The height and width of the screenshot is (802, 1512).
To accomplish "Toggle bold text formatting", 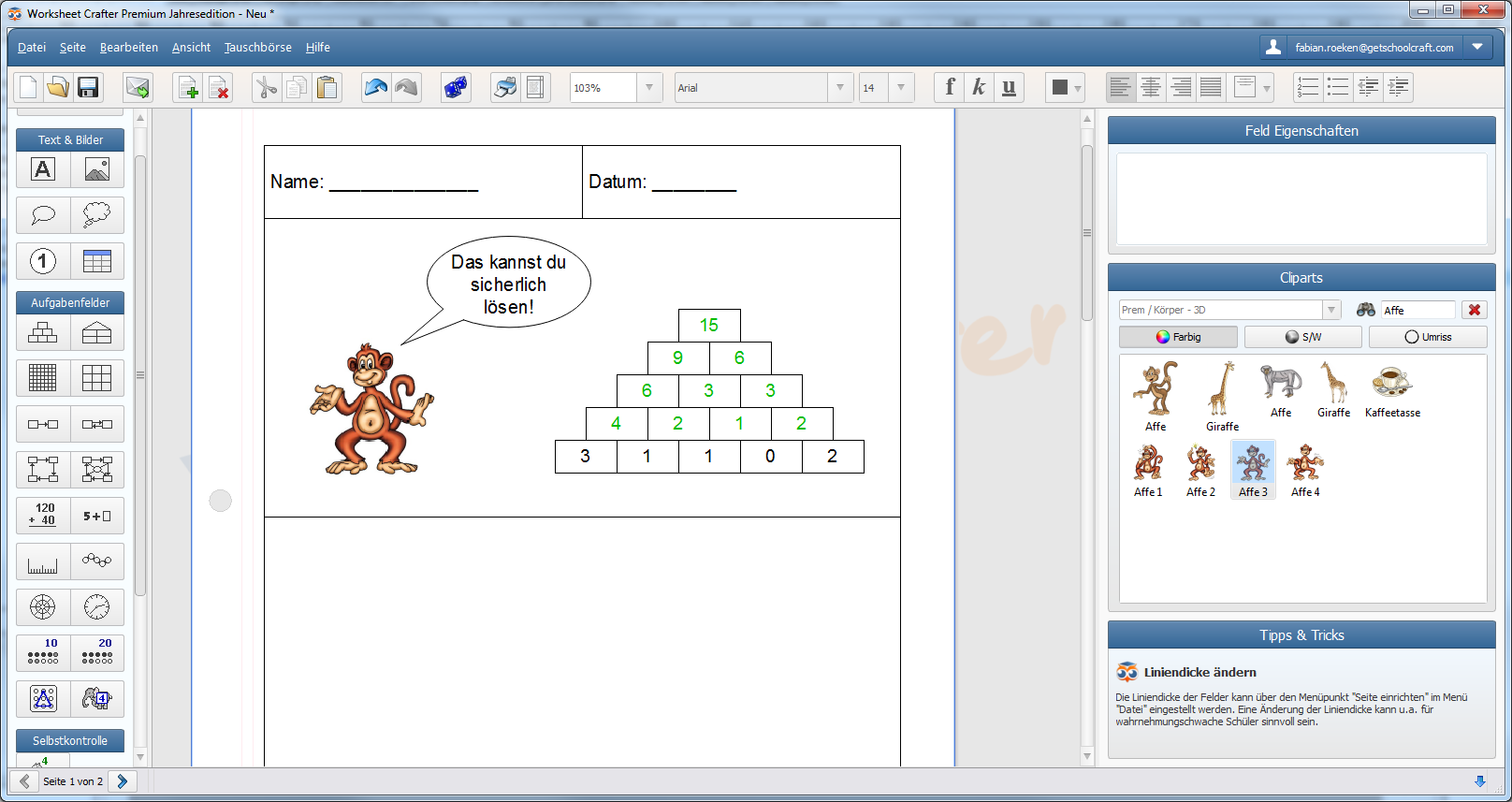I will [x=950, y=88].
